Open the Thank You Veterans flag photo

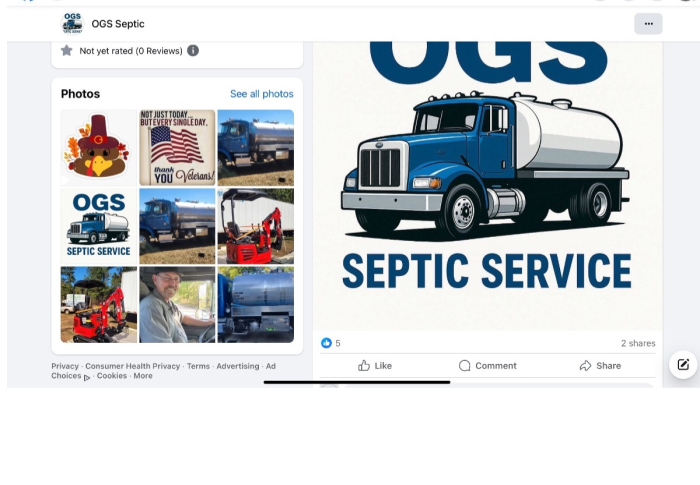click(177, 147)
